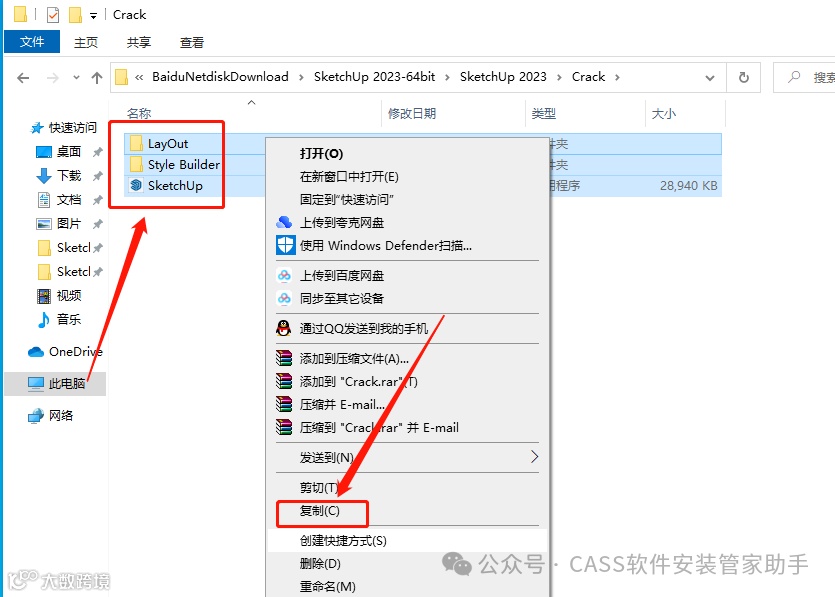Image resolution: width=835 pixels, height=597 pixels.
Task: Choose 固定到"快速访问" menu entry
Action: [408, 199]
